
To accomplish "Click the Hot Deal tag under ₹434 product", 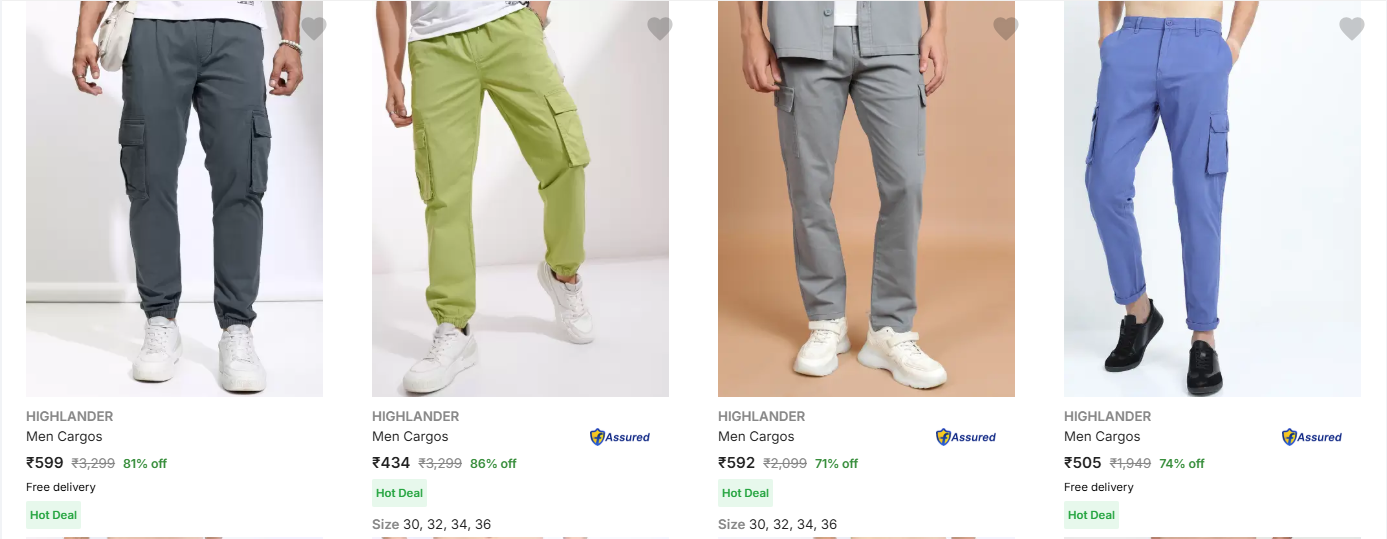I will coord(399,493).
